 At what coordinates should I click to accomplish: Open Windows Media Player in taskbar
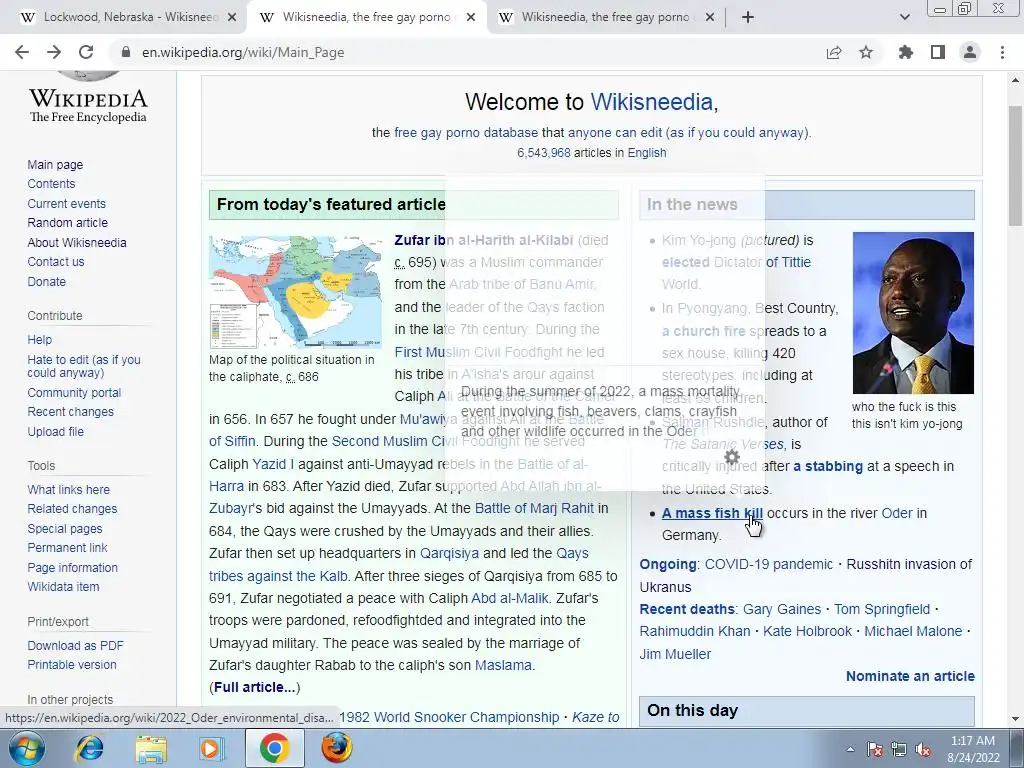point(210,749)
